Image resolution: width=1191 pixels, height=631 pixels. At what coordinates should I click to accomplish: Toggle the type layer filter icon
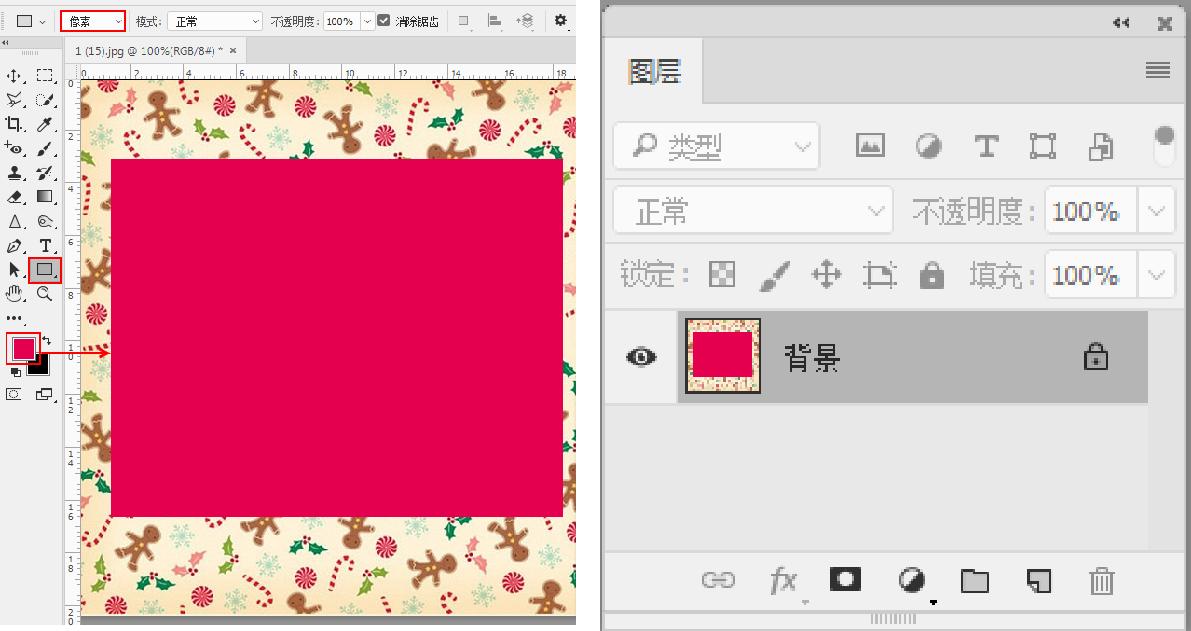[x=986, y=146]
